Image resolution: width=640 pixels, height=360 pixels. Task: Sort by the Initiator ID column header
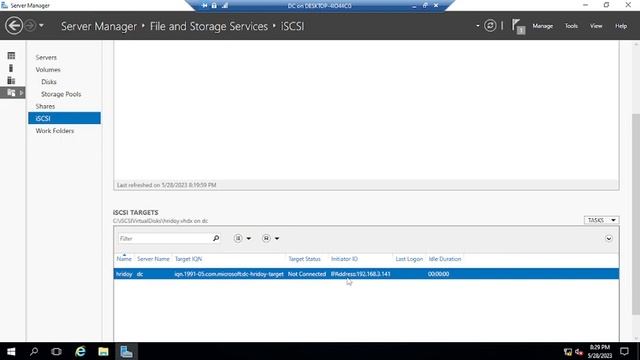(344, 259)
